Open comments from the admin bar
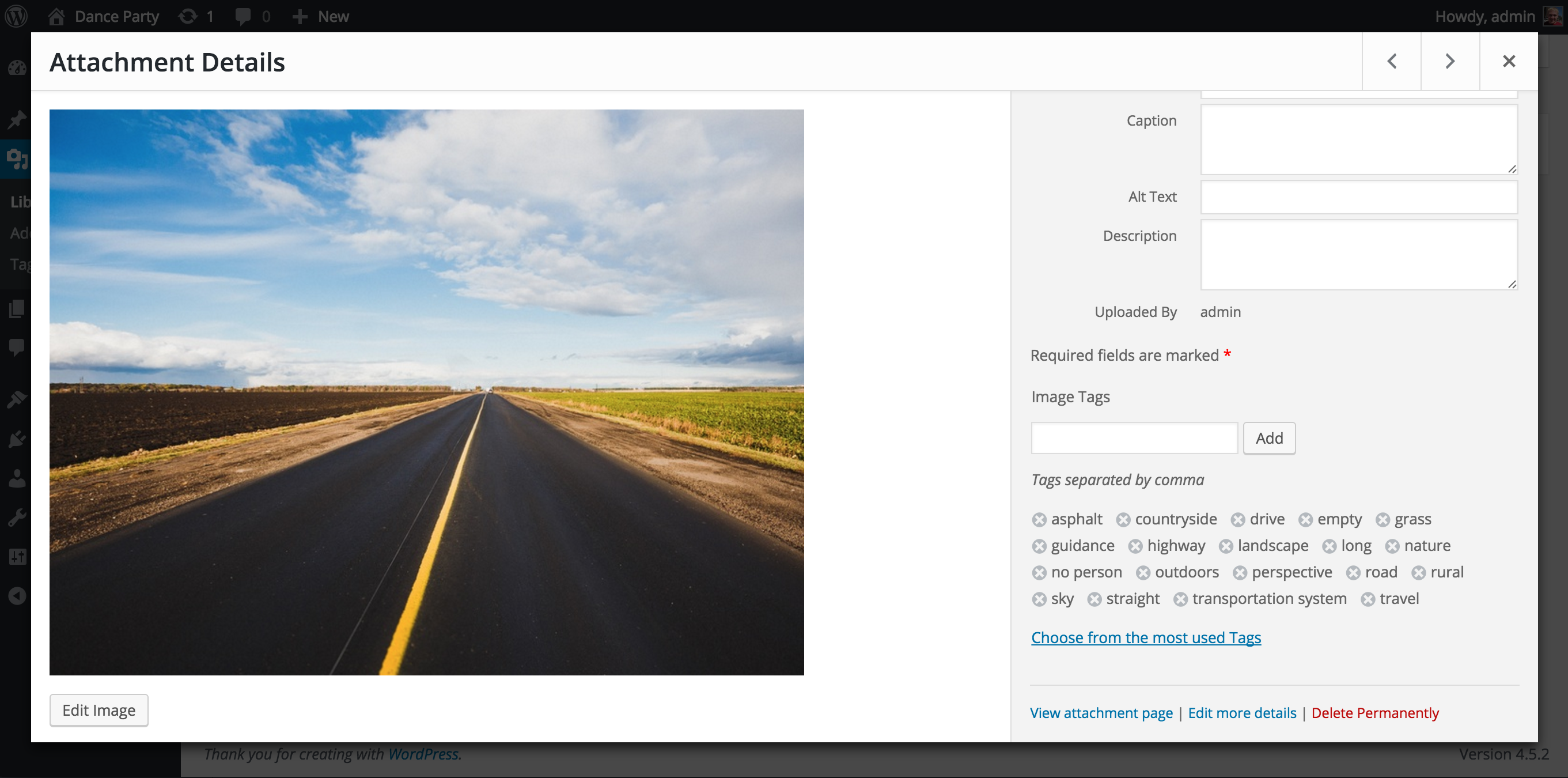 pyautogui.click(x=253, y=16)
